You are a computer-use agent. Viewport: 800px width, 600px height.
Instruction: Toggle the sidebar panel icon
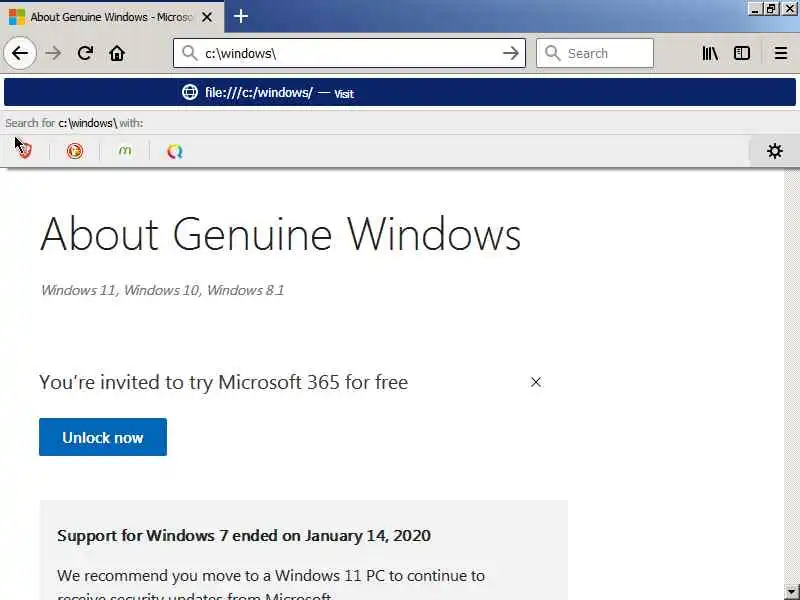pyautogui.click(x=742, y=53)
